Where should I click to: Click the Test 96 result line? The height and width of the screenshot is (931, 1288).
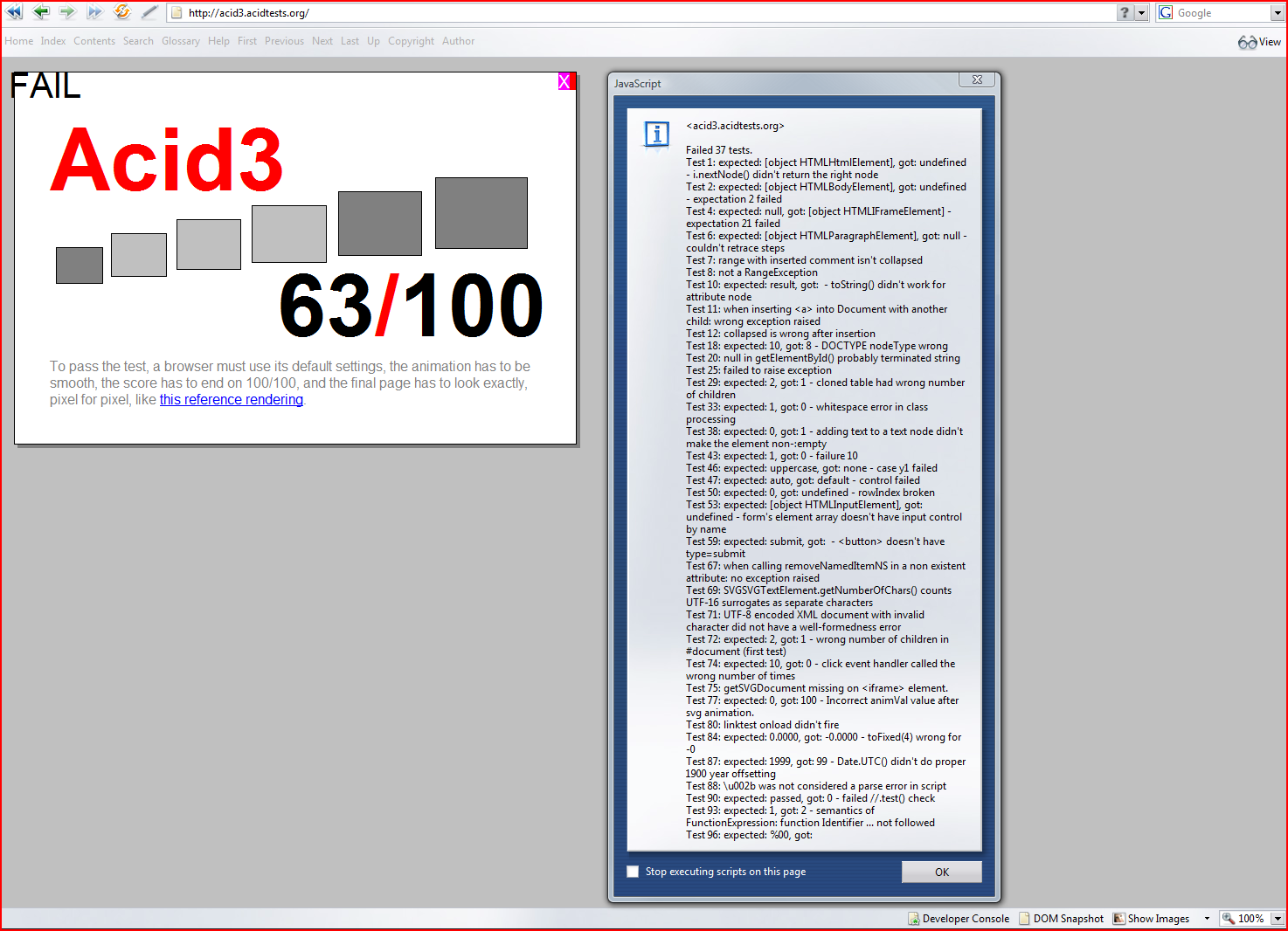749,835
